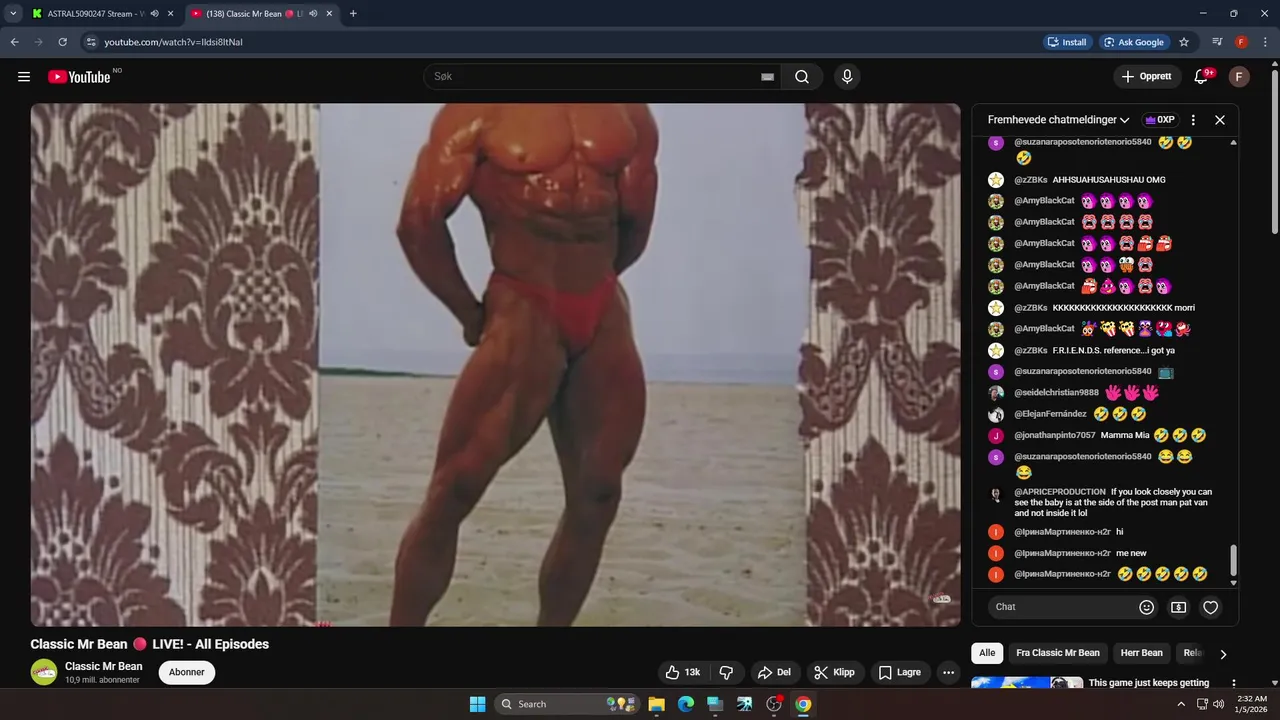Select the Fra Classic Mr Bean chip

coord(1058,653)
